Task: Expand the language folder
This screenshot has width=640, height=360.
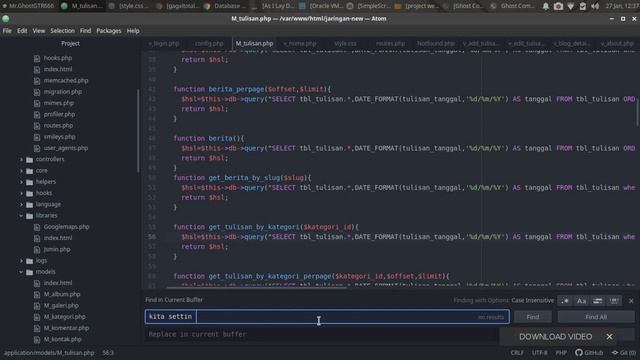Action: [x=48, y=204]
